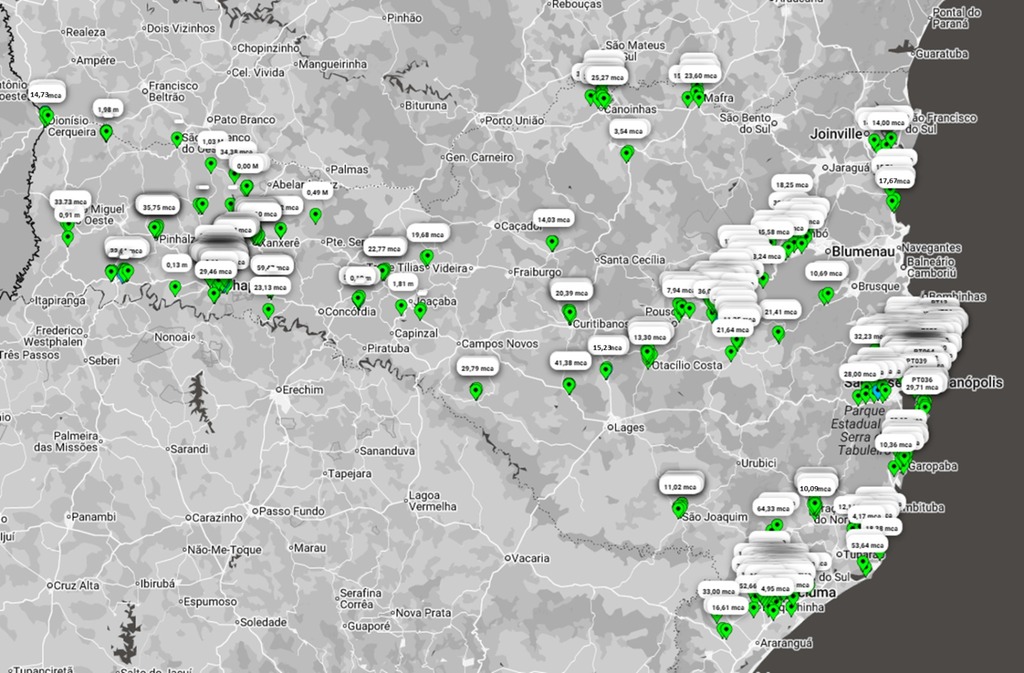Click the 35,75 mca label near Pinhalzinho
This screenshot has width=1024, height=673.
coord(158,207)
